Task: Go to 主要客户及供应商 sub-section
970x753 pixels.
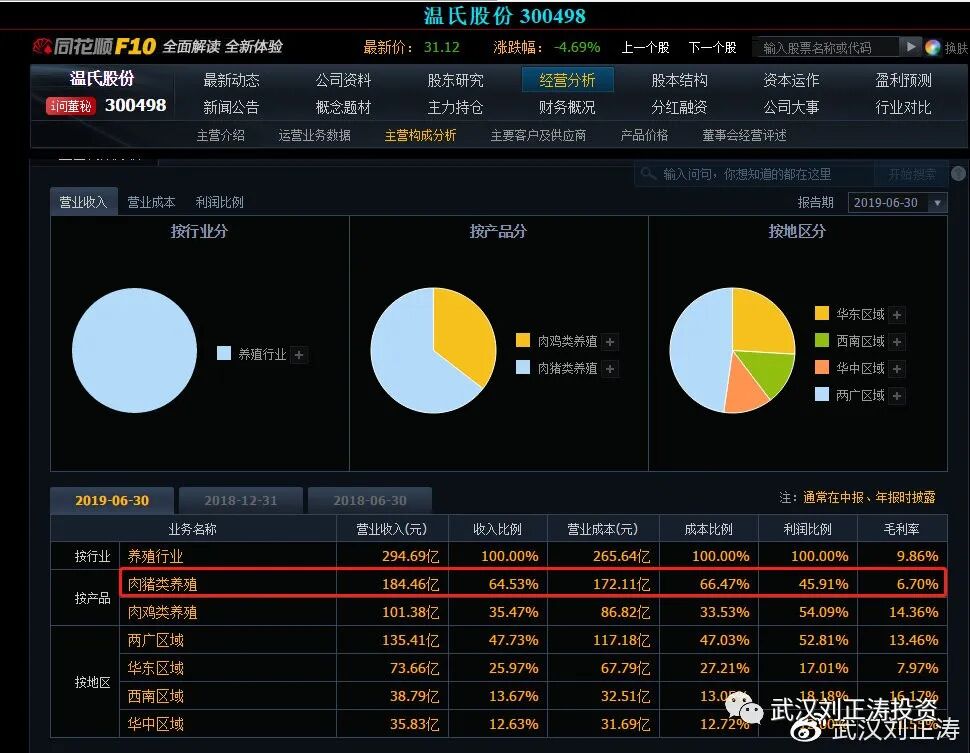Action: 538,136
